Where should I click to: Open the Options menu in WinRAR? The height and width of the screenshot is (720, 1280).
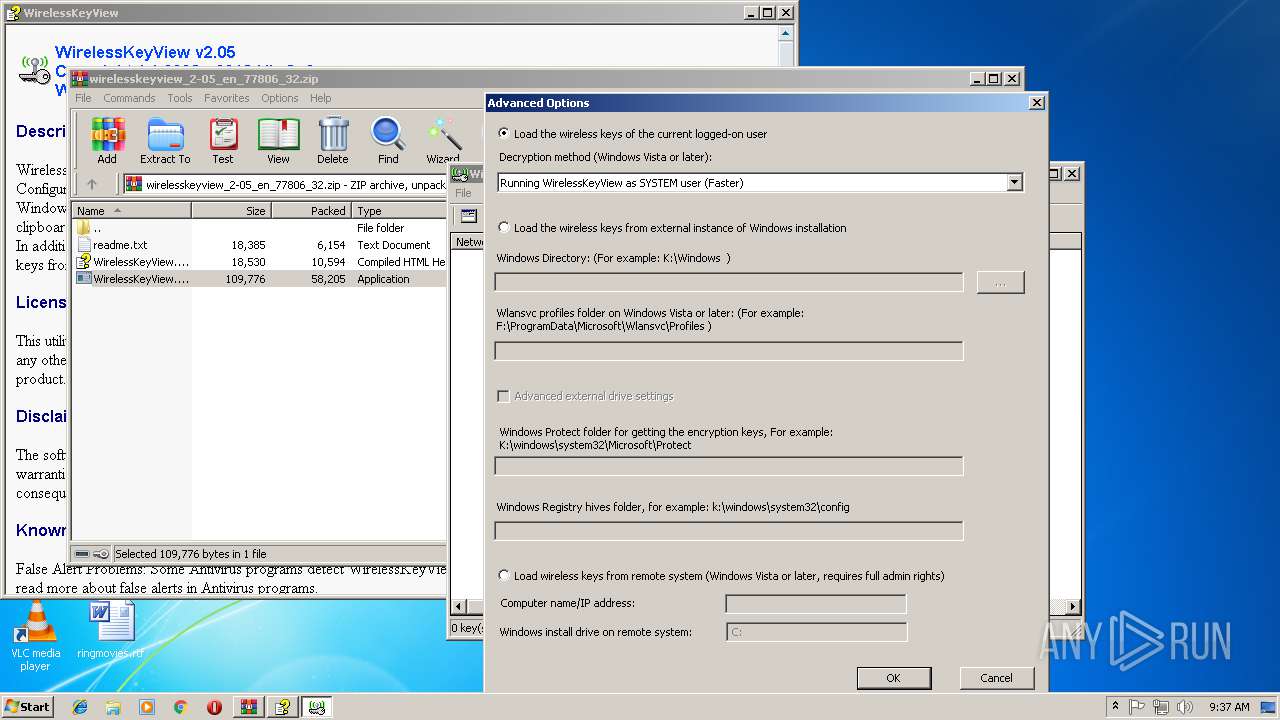(x=280, y=98)
